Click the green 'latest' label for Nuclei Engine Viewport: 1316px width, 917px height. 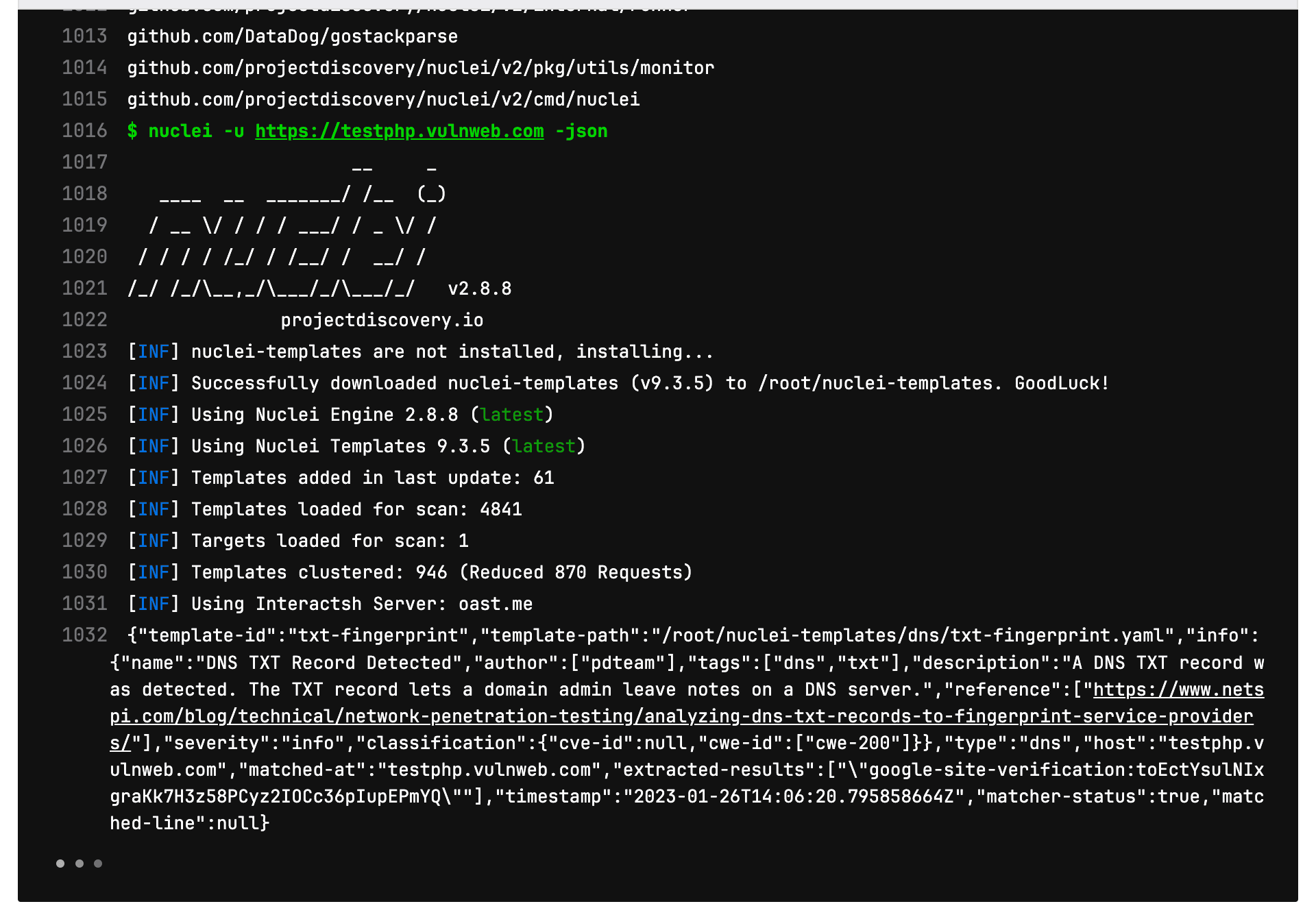[x=511, y=415]
